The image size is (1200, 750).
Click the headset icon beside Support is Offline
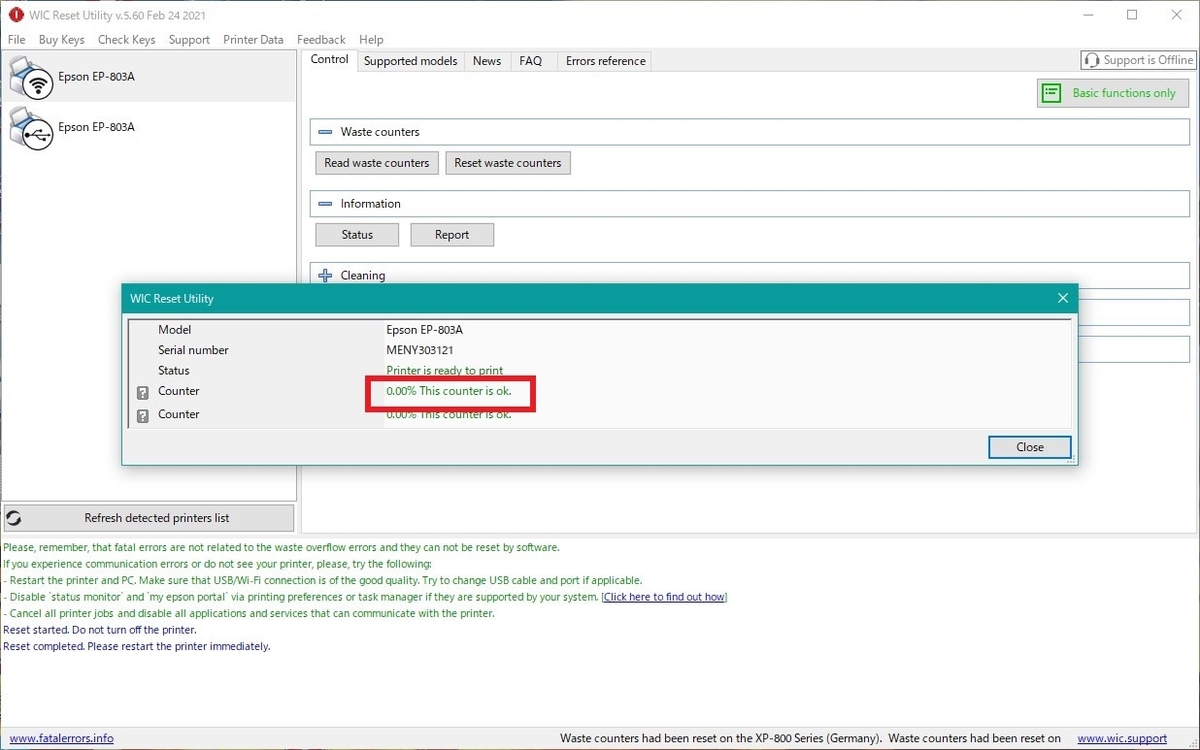click(x=1092, y=60)
